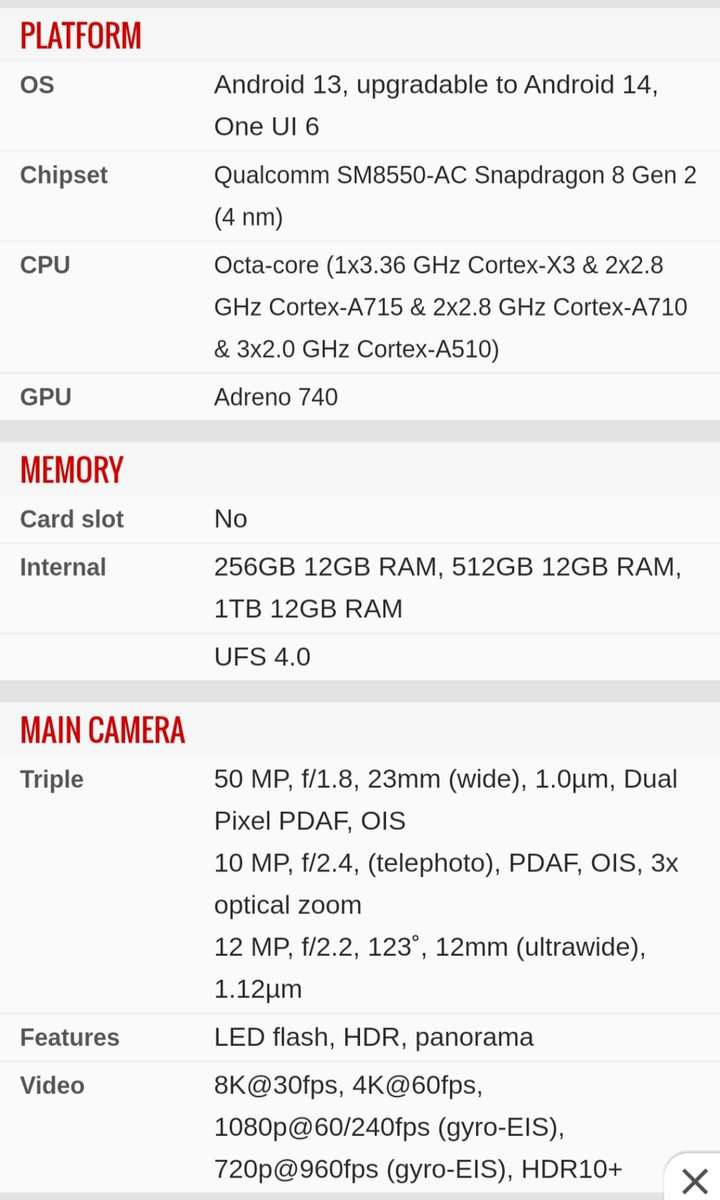
Task: Select the MEMORY section heading
Action: (x=71, y=470)
